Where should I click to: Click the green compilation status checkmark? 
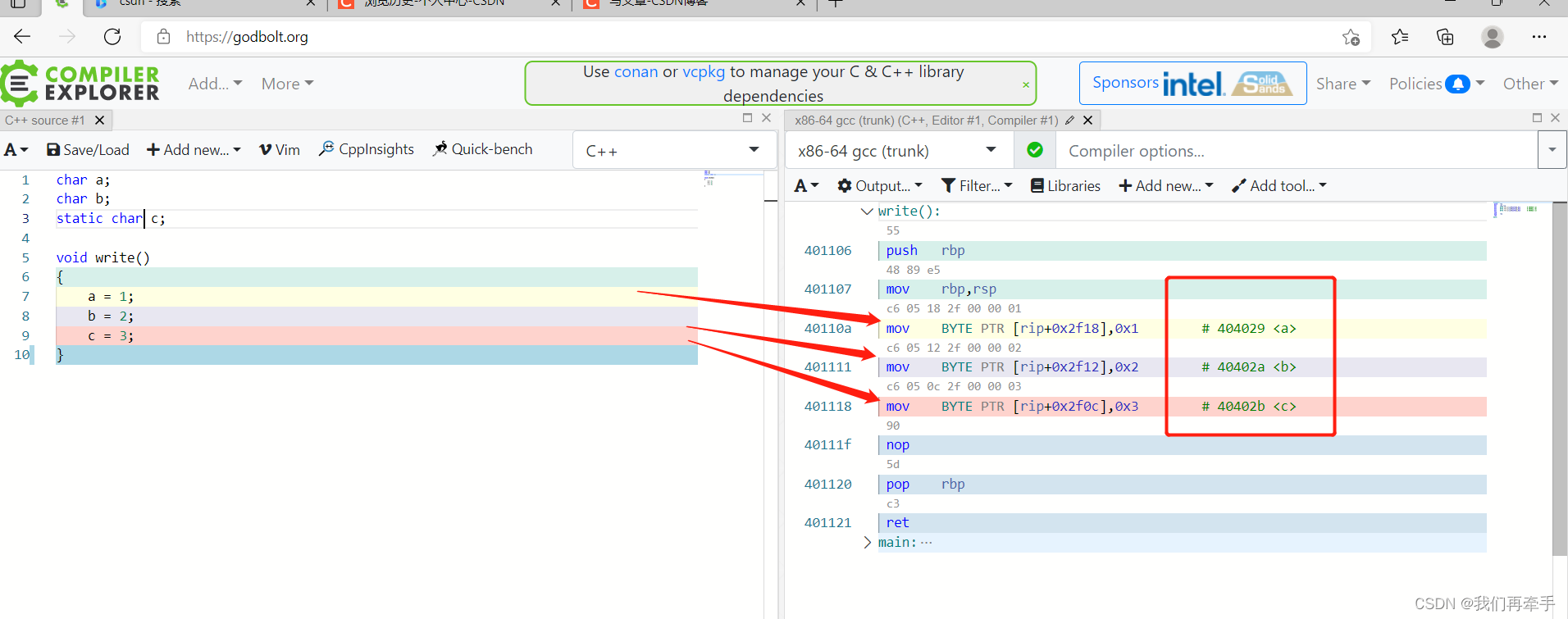(x=1035, y=150)
